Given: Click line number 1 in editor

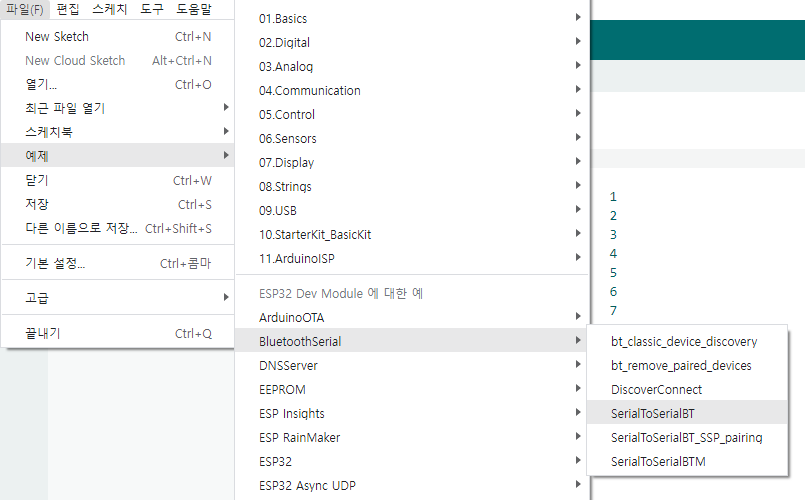Looking at the screenshot, I should (613, 197).
